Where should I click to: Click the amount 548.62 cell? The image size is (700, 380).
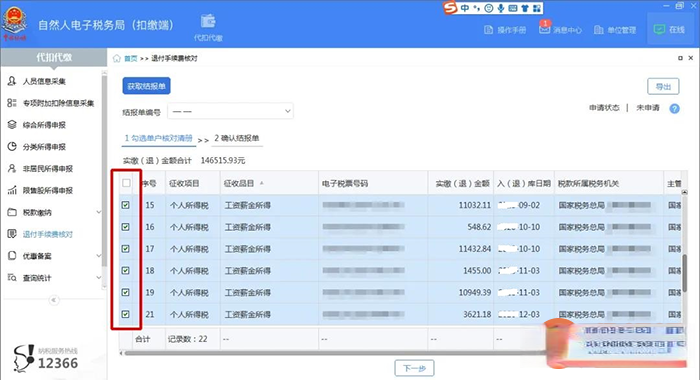coord(479,227)
